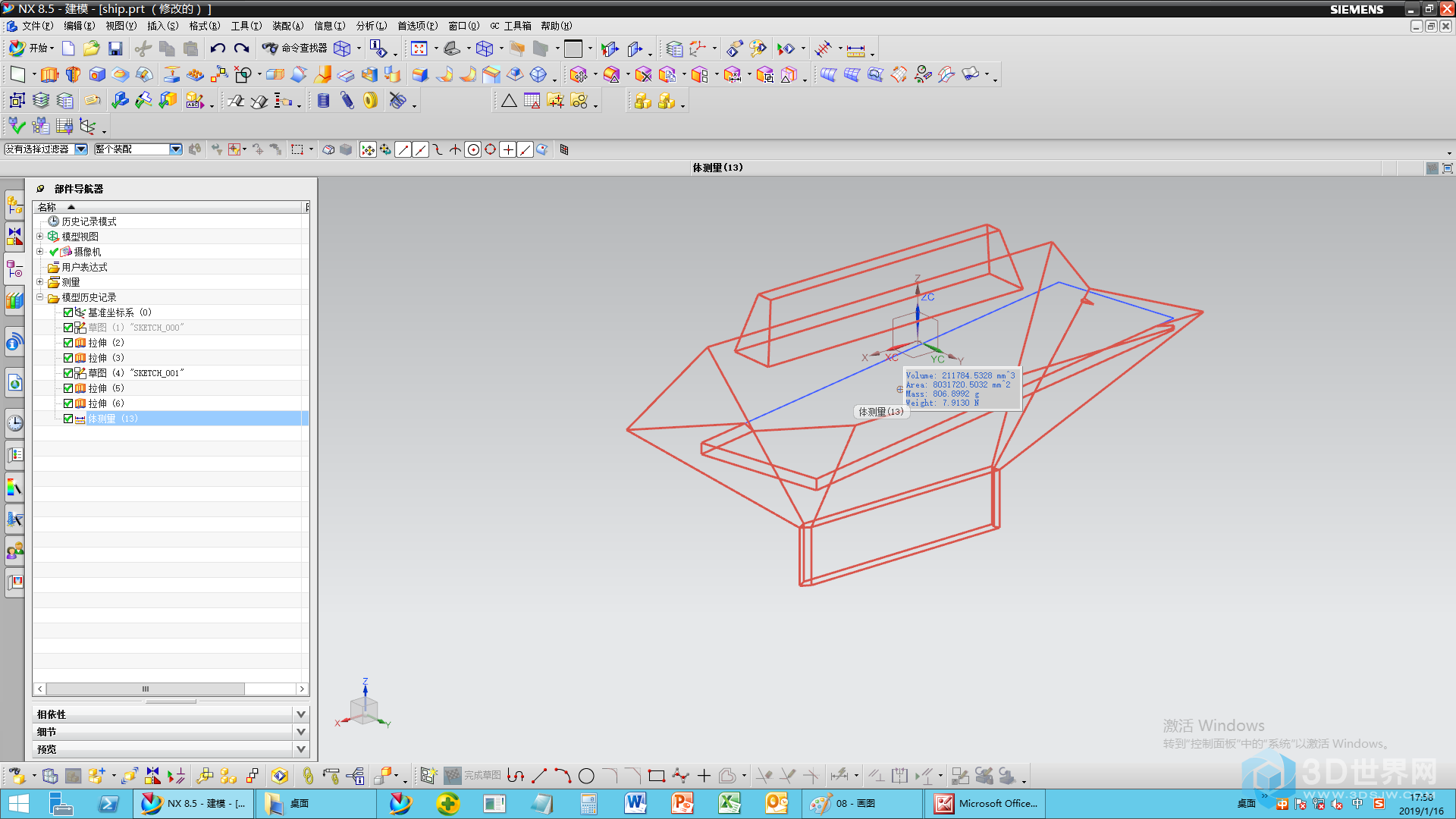Toggle checkbox for 拉伸 (5)
The height and width of the screenshot is (819, 1456).
tap(68, 388)
